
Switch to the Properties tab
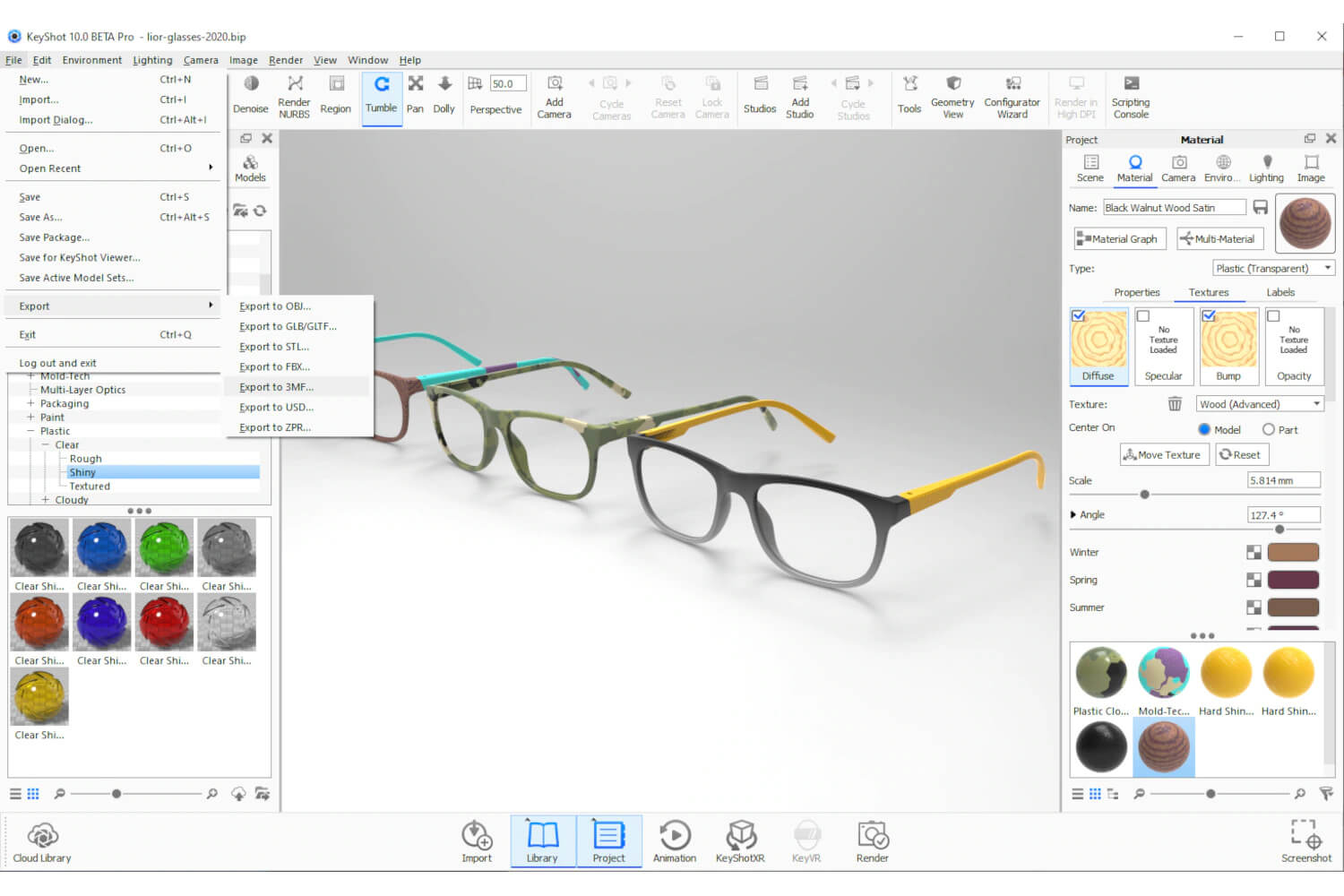(1136, 292)
